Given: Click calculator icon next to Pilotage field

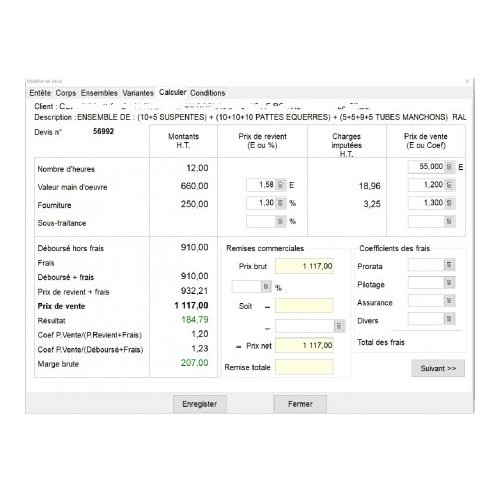Looking at the screenshot, I should (x=449, y=283).
